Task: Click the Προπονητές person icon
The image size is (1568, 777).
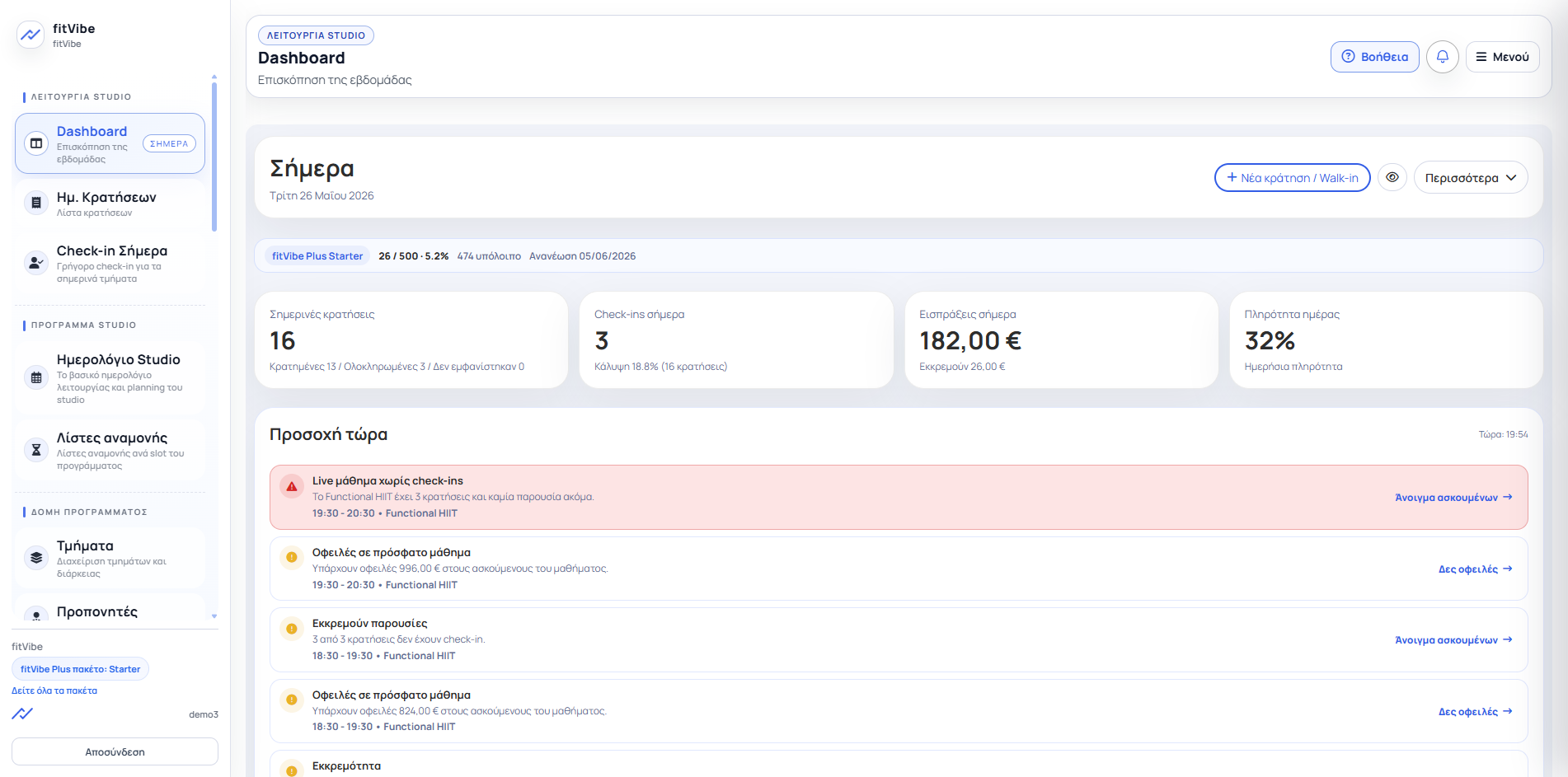Action: (x=36, y=615)
